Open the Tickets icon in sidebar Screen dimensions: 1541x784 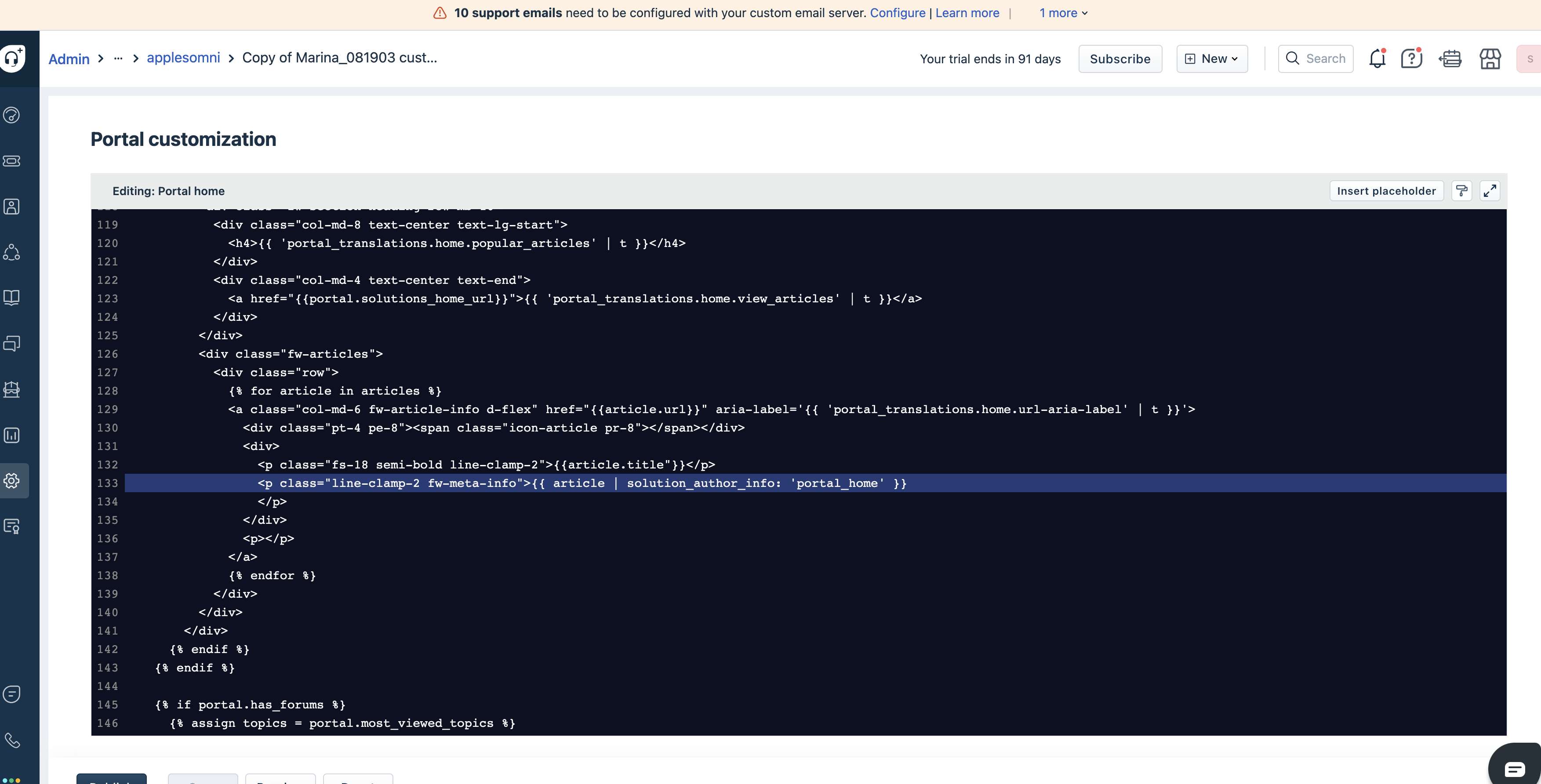[12, 161]
